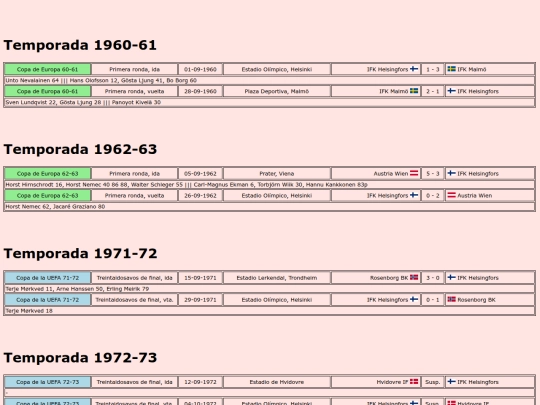Click the score 0 - 1
The width and height of the screenshot is (540, 405).
(x=433, y=300)
